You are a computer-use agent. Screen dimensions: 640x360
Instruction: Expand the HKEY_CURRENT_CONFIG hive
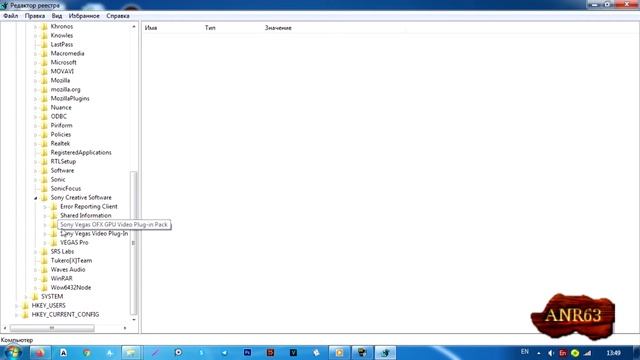(16, 315)
